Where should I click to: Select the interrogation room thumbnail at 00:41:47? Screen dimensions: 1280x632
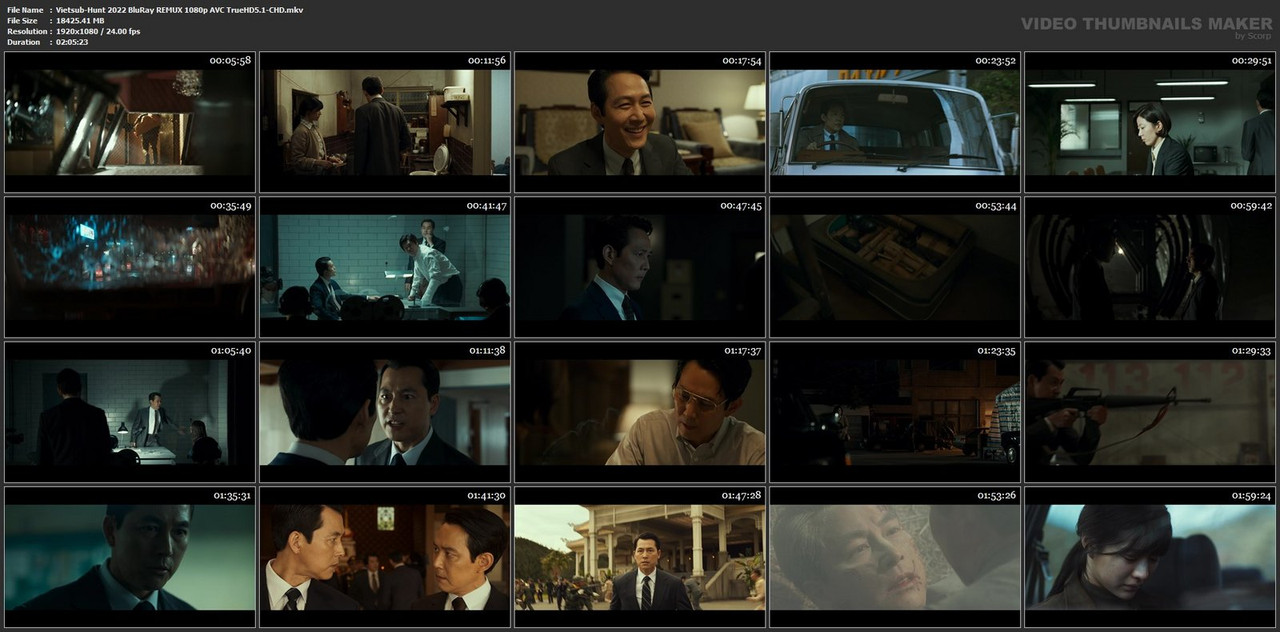(x=385, y=267)
